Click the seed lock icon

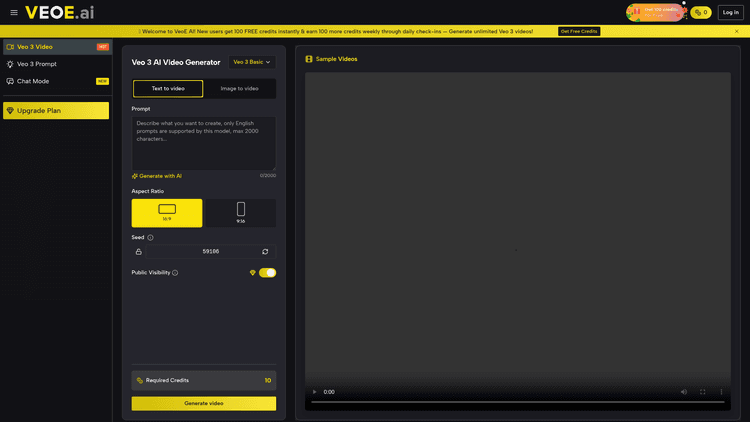click(139, 252)
